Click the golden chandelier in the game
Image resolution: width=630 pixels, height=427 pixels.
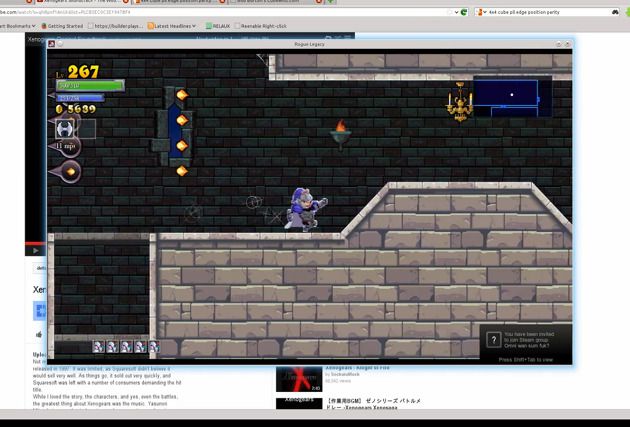pos(460,102)
